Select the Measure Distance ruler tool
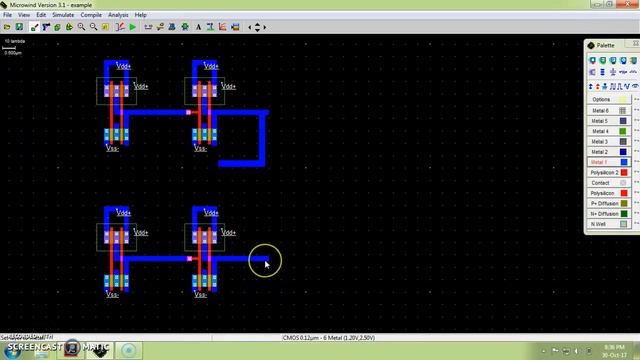Viewport: 640px width, 360px height. tap(148, 27)
